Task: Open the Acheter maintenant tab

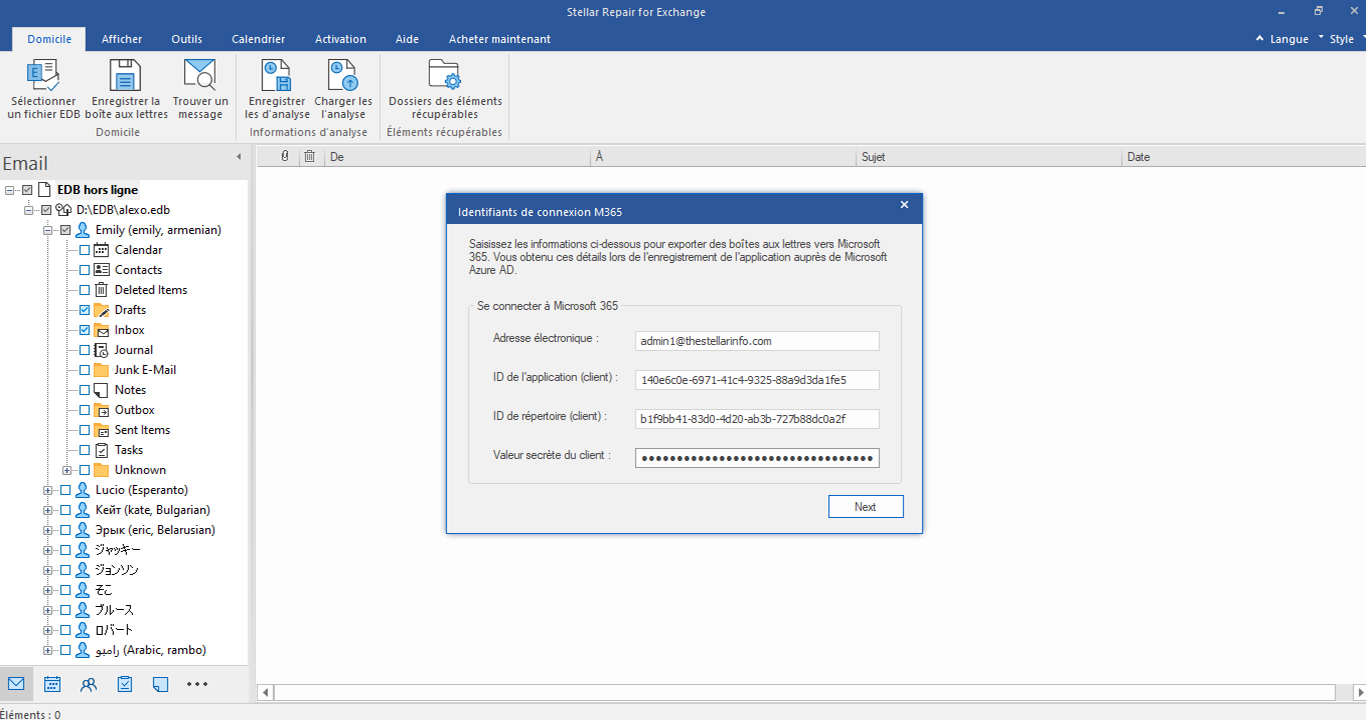Action: click(x=499, y=39)
